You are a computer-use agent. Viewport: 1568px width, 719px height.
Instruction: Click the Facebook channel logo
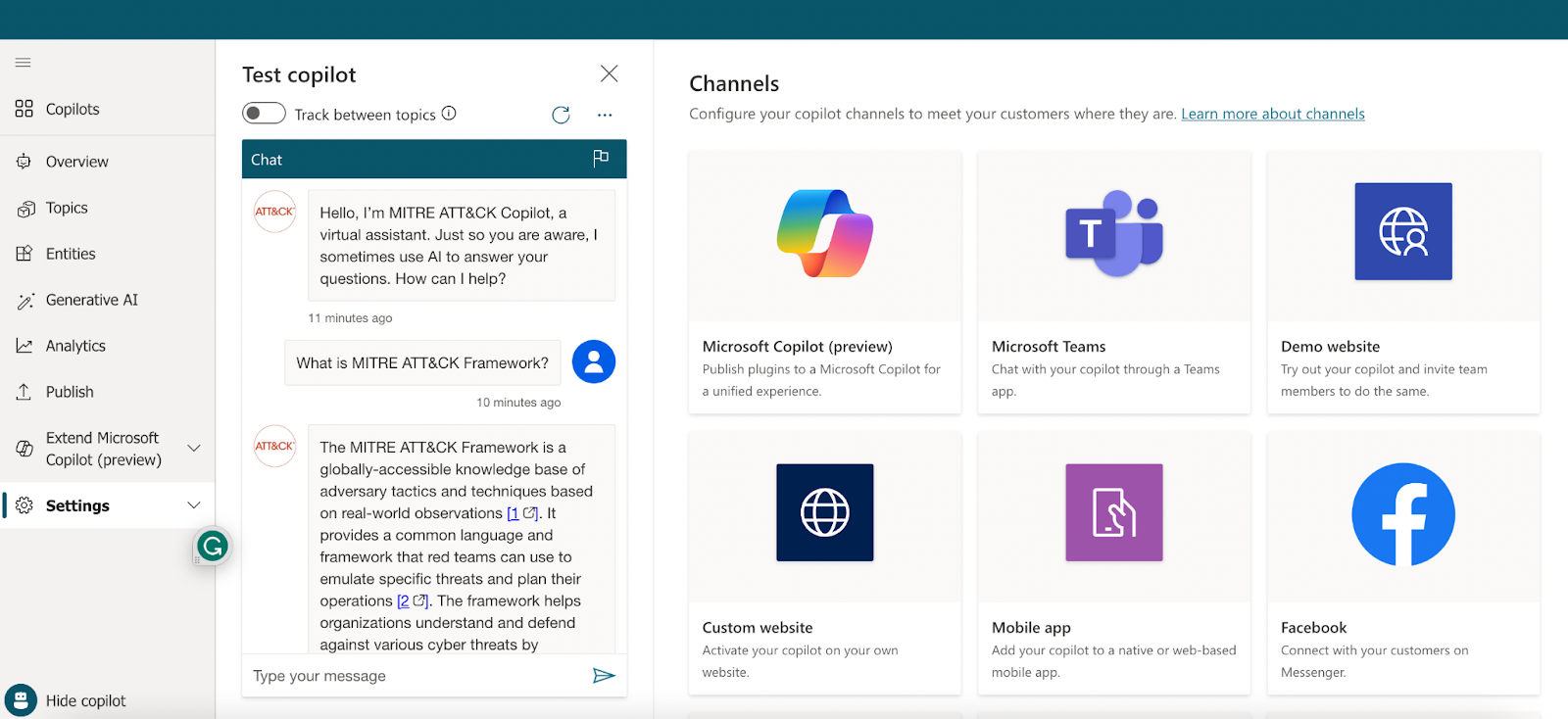[1403, 514]
